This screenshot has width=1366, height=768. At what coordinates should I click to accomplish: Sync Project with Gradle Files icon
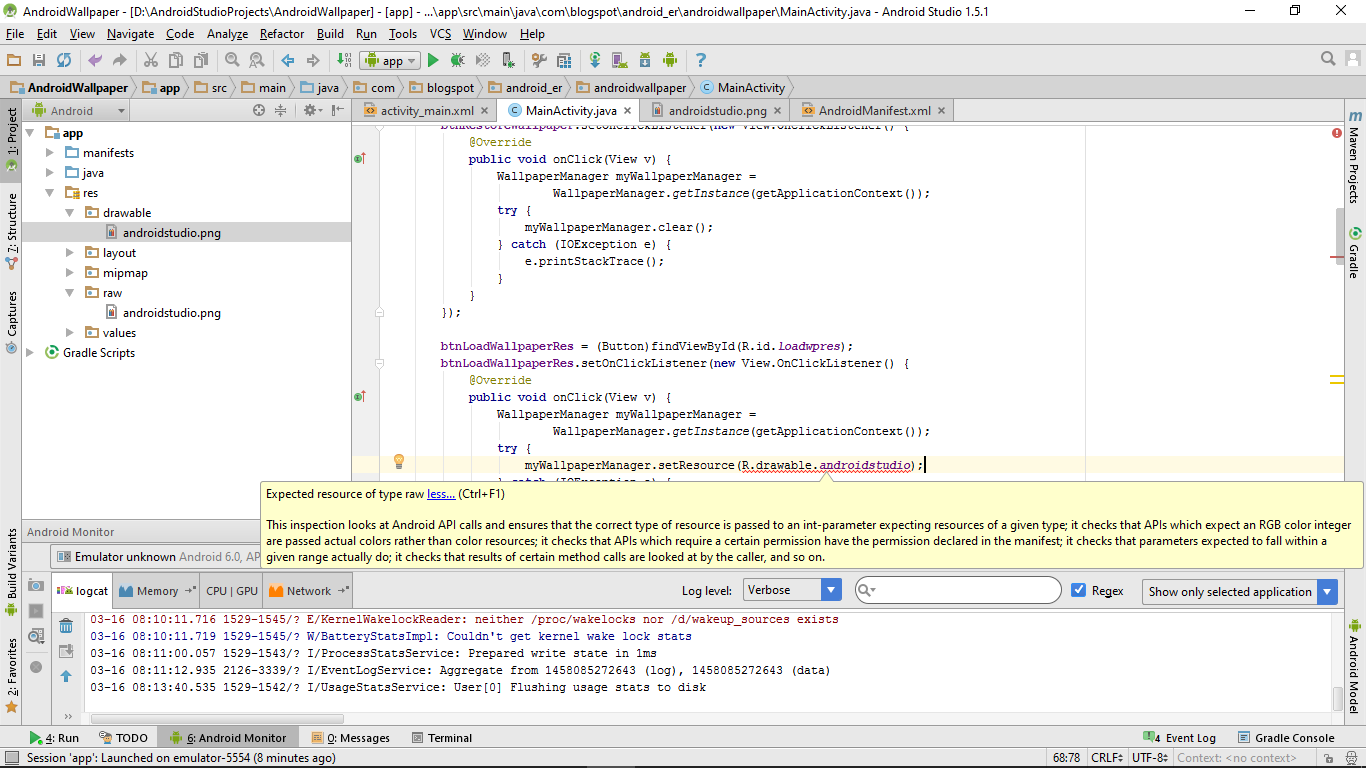tap(595, 60)
